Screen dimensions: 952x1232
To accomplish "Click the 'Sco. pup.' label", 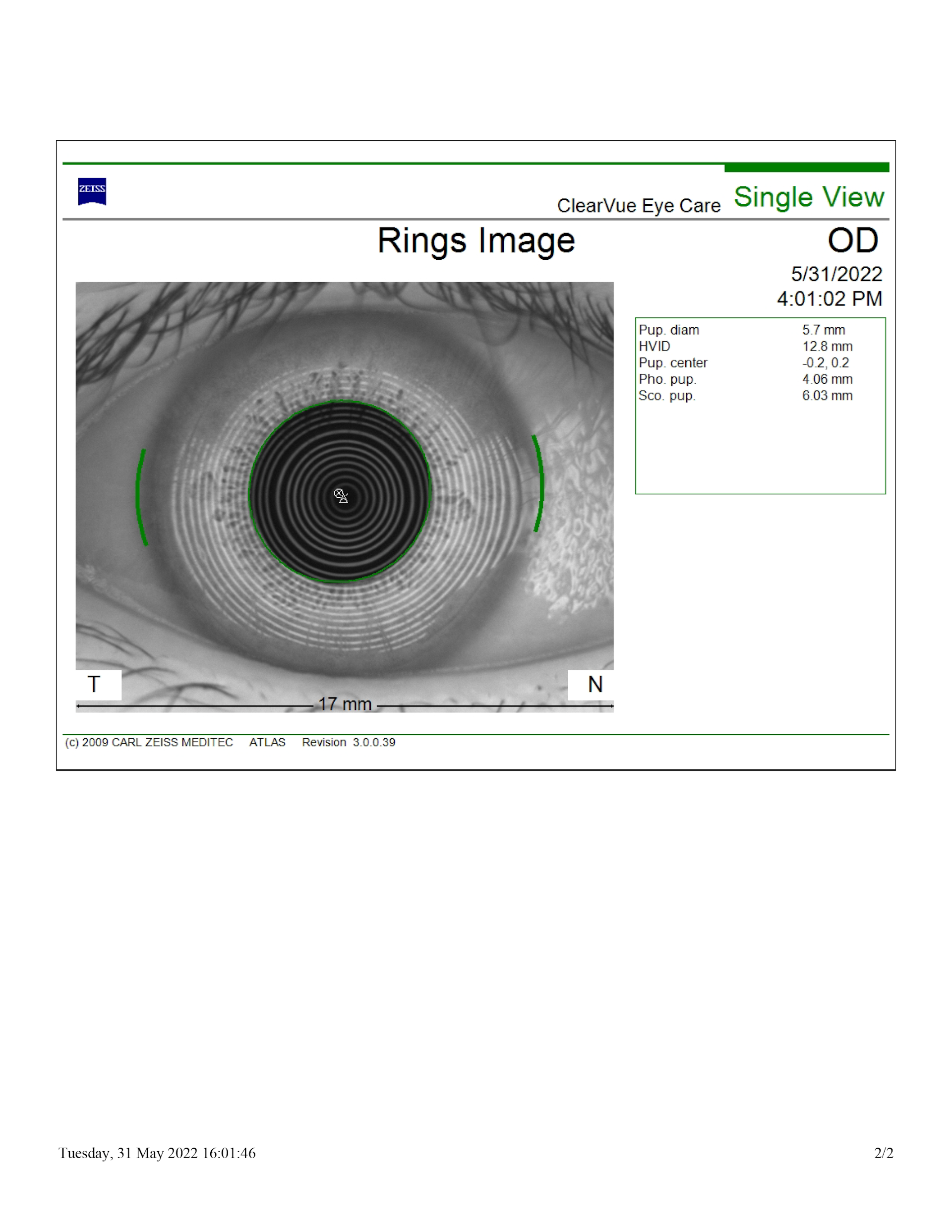I will 667,396.
